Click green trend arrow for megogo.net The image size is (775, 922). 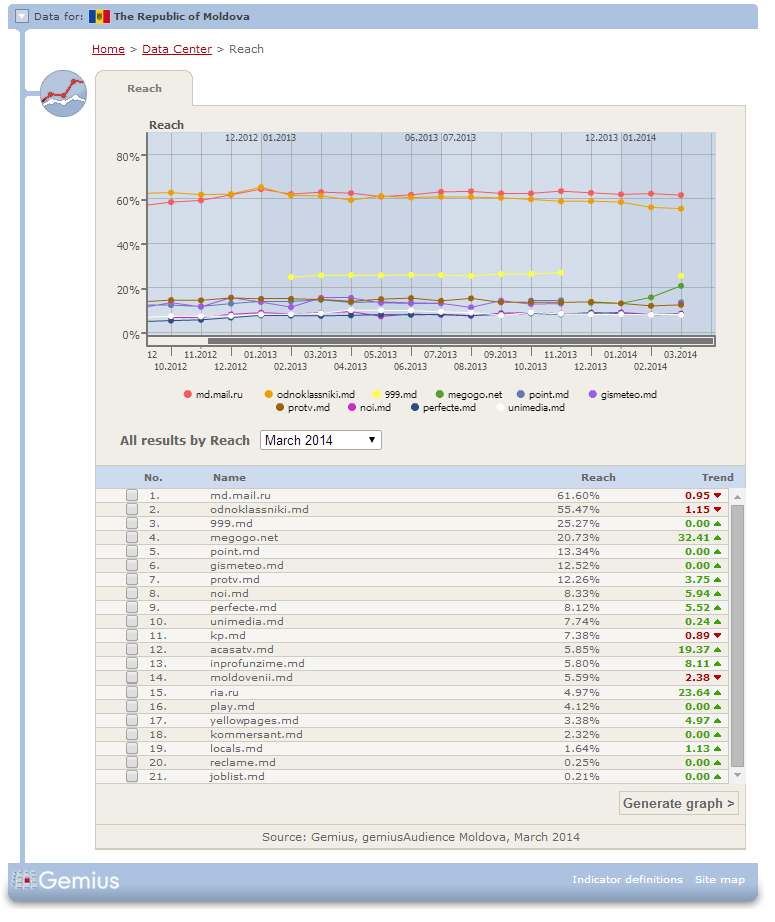pos(717,538)
